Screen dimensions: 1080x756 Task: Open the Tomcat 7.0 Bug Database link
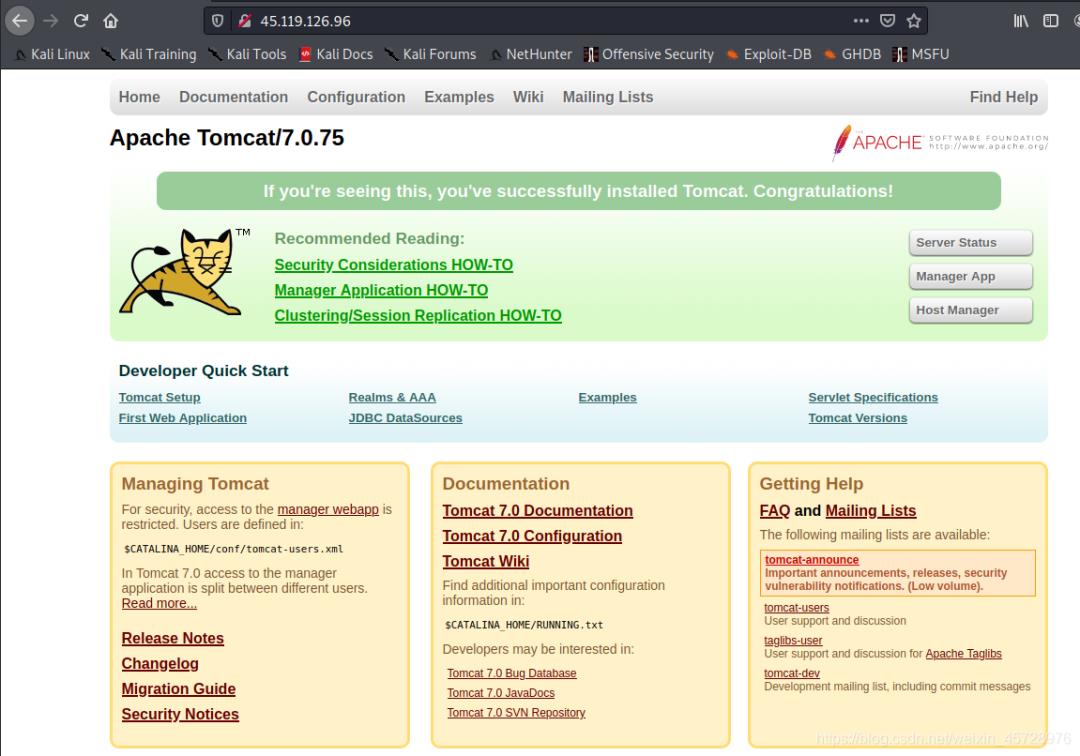point(512,673)
